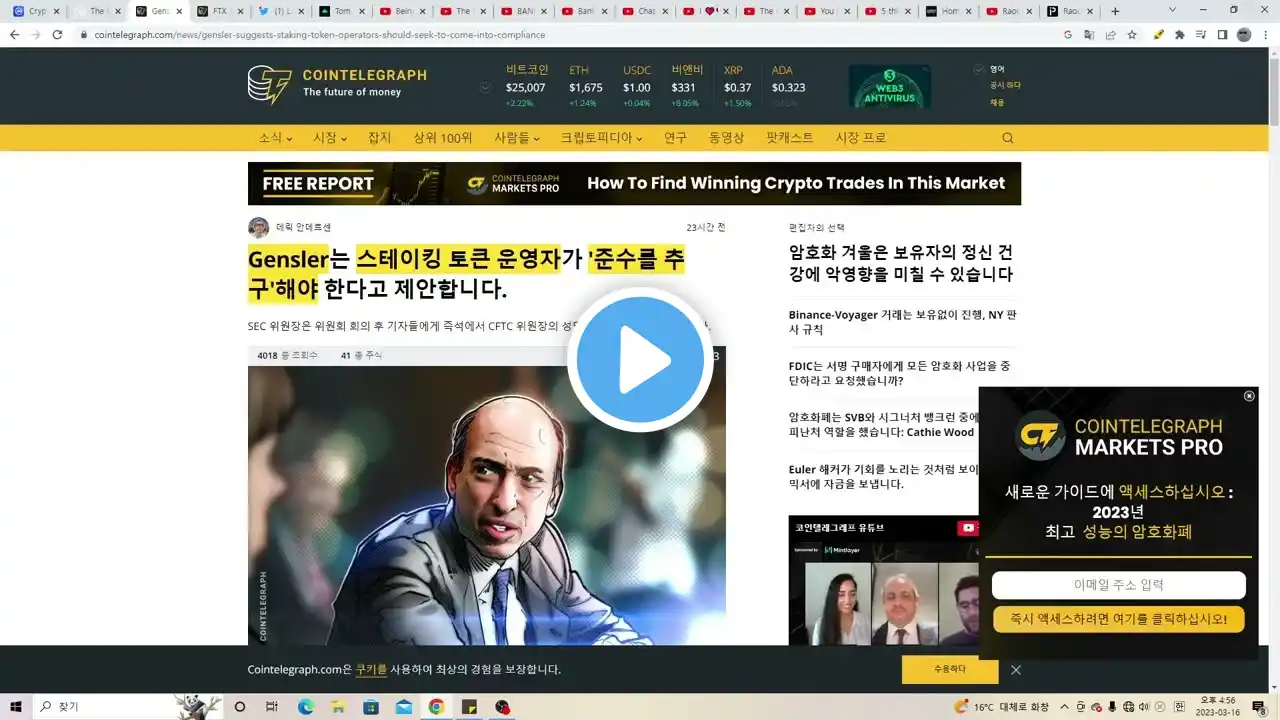
Task: Click the Web3 Antivirus ad banner
Action: [x=890, y=86]
